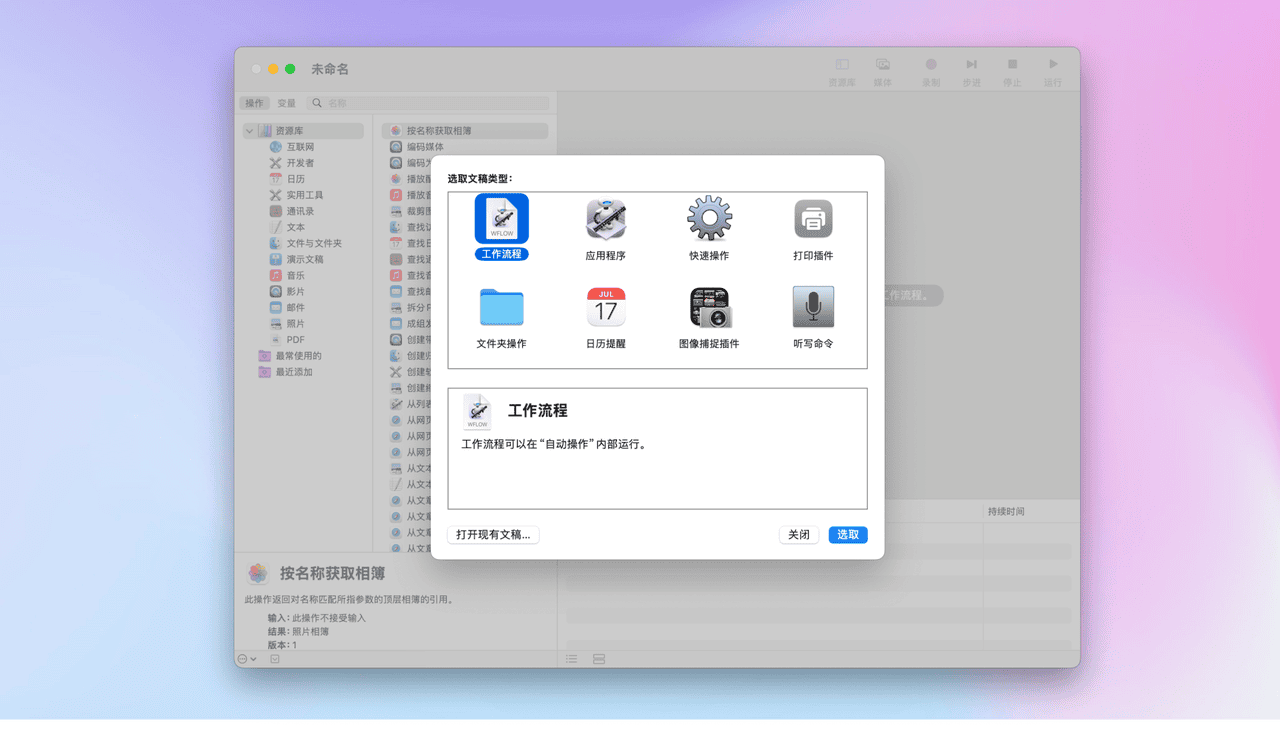Open the action menu dropdown at bottom left
The image size is (1280, 731).
(x=246, y=659)
